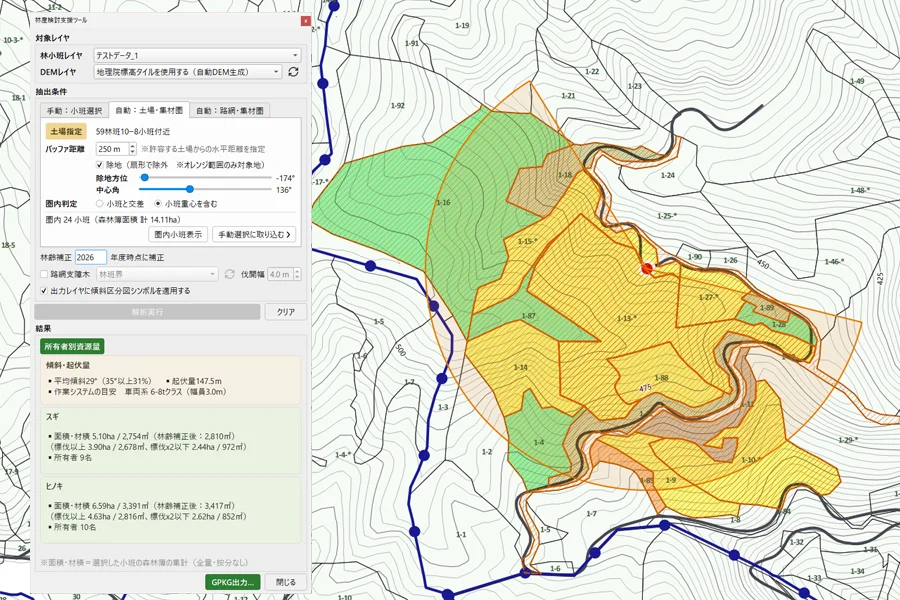The image size is (900, 600).
Task: Close the 林産検討支援ツール dialog with the red X
Action: click(x=305, y=21)
